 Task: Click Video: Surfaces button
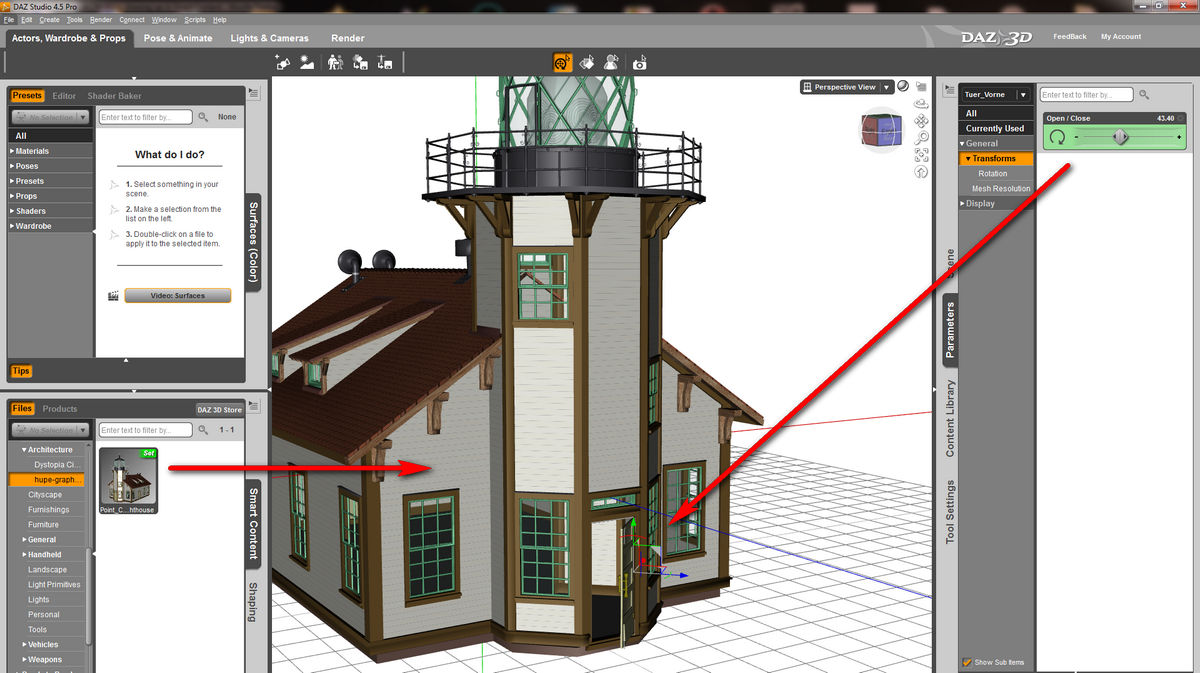[x=178, y=296]
